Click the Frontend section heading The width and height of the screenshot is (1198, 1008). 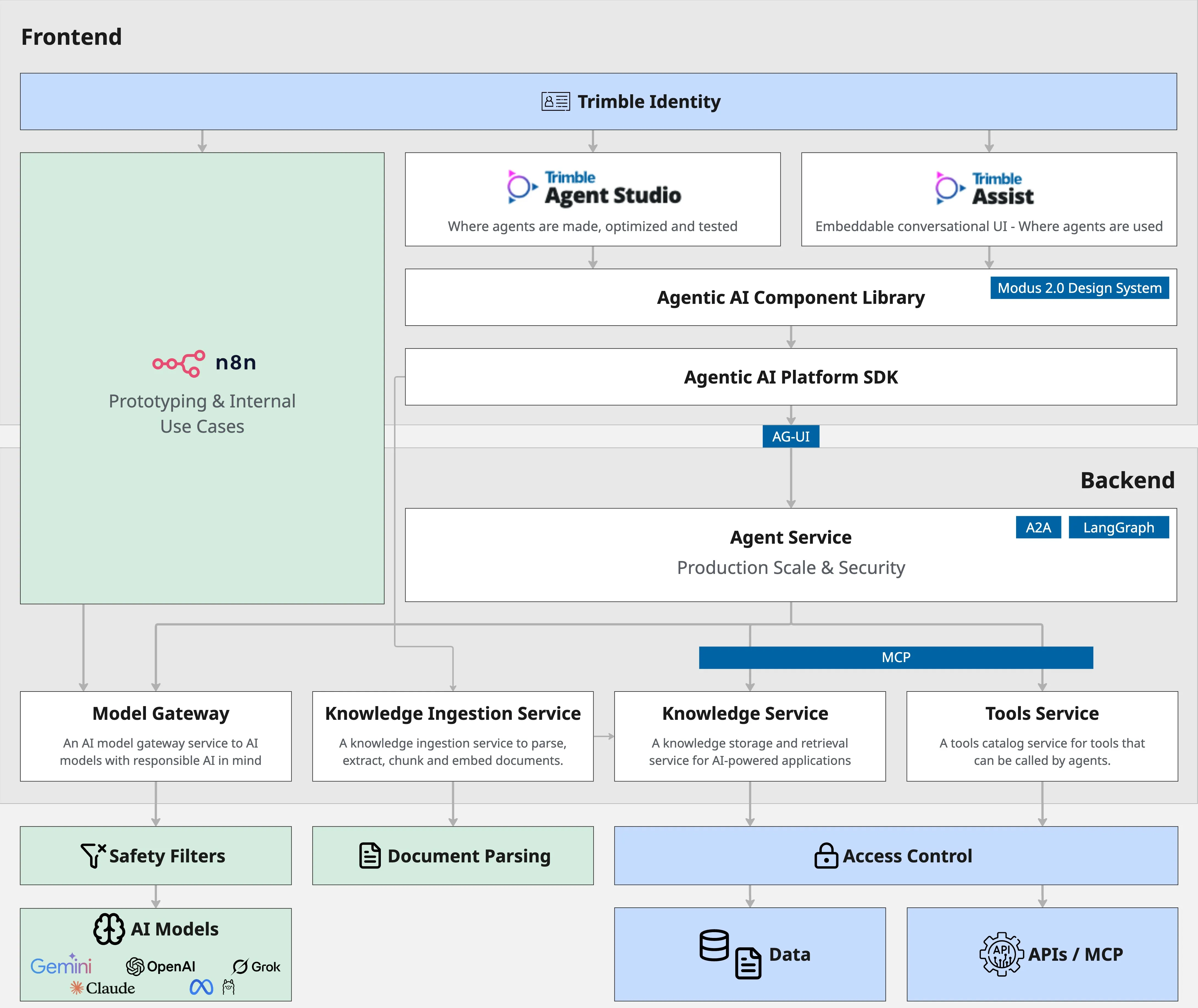click(71, 37)
